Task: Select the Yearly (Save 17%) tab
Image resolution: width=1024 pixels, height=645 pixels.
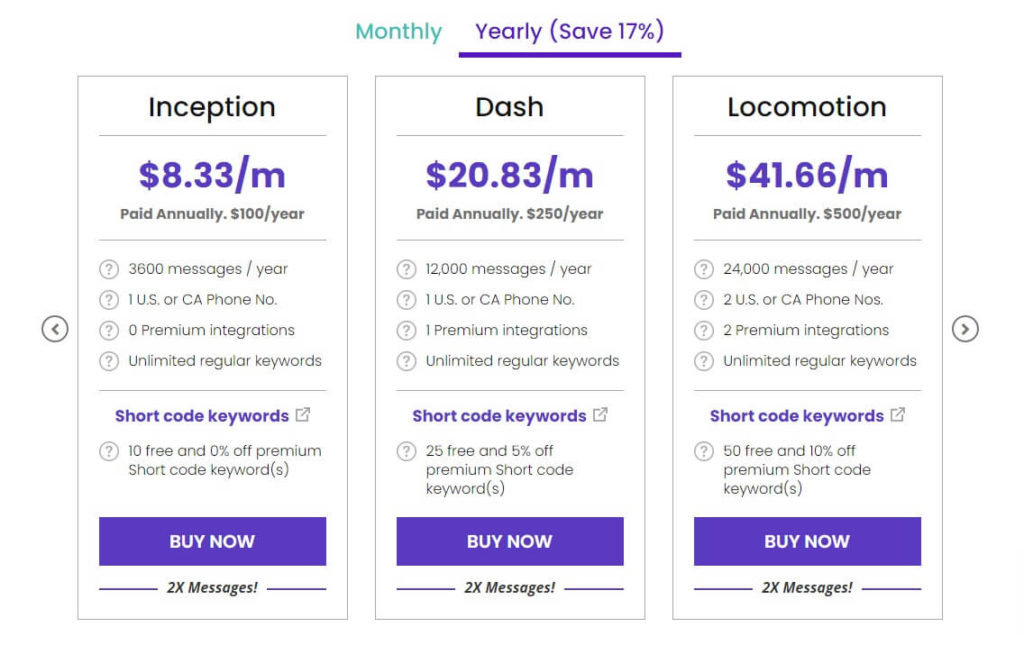Action: [569, 32]
